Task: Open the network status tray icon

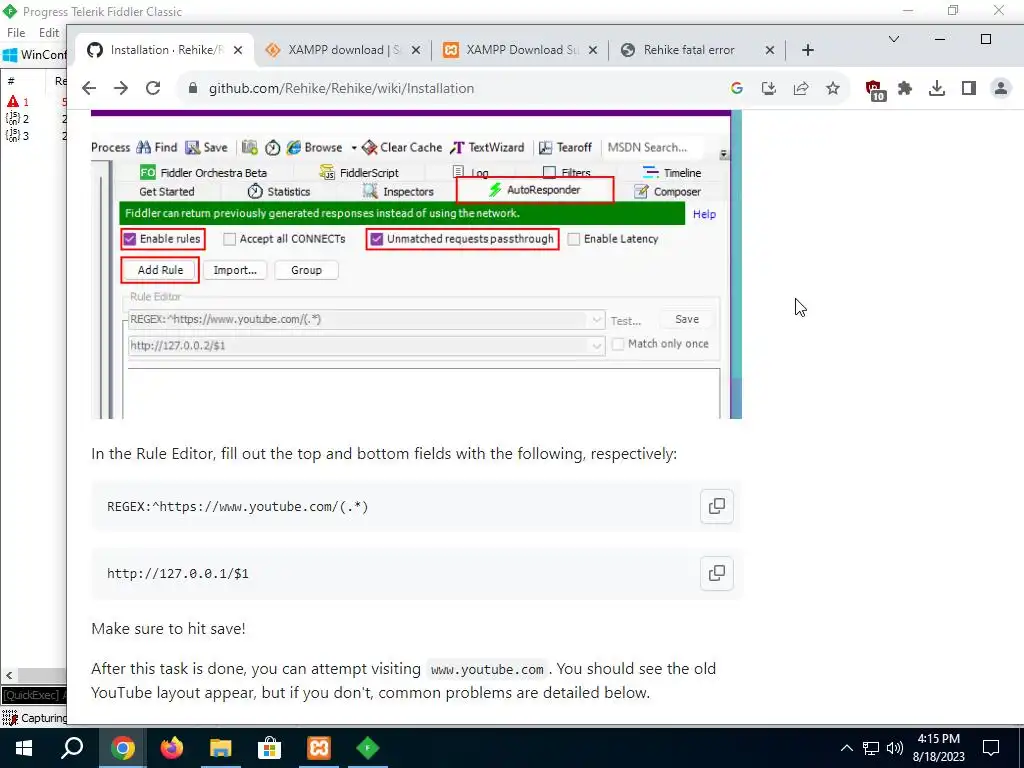Action: point(871,748)
